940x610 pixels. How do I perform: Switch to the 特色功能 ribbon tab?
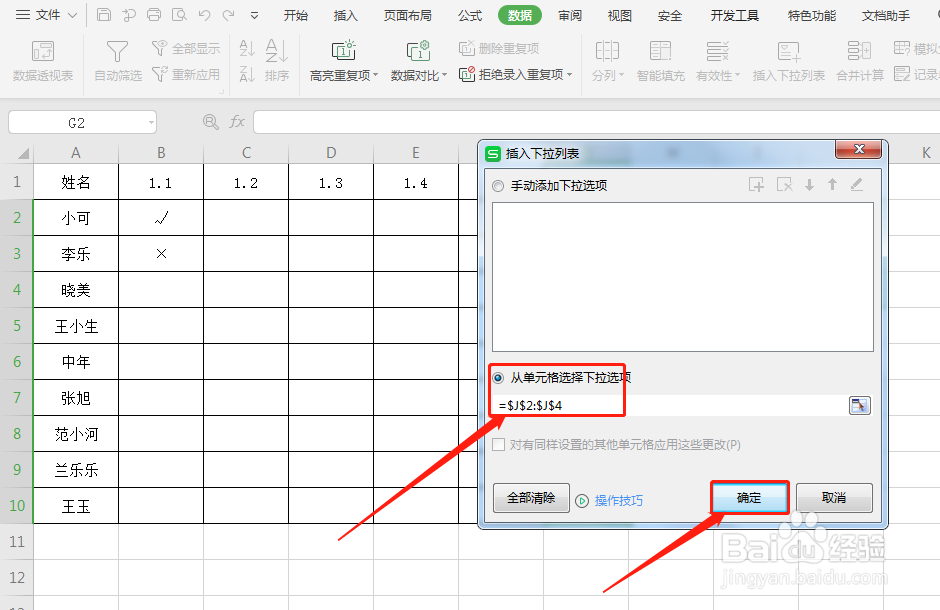pos(811,16)
